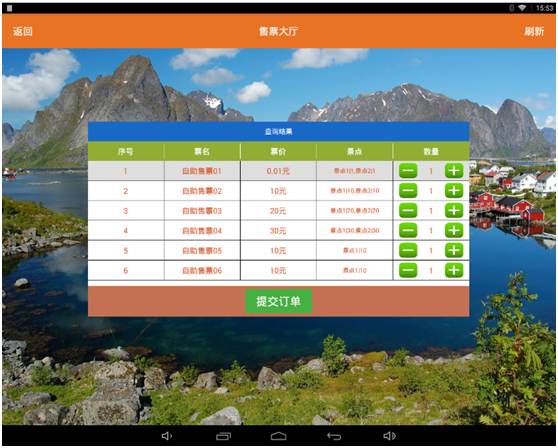Tap plus button for 自助售票02 row
Screen dimensions: 558x448
tap(454, 191)
